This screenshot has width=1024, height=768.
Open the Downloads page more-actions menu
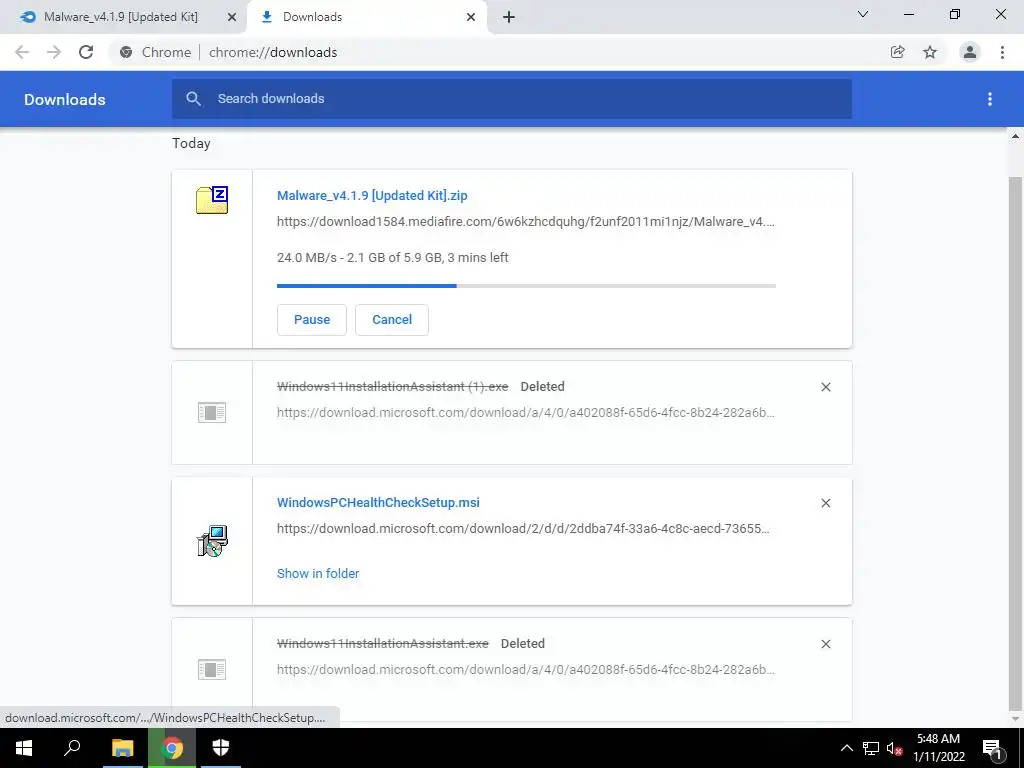[990, 99]
